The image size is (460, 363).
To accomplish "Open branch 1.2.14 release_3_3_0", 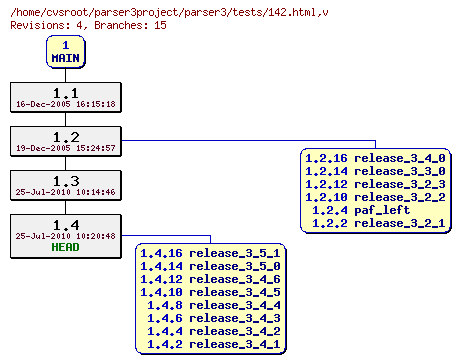I will coord(375,171).
